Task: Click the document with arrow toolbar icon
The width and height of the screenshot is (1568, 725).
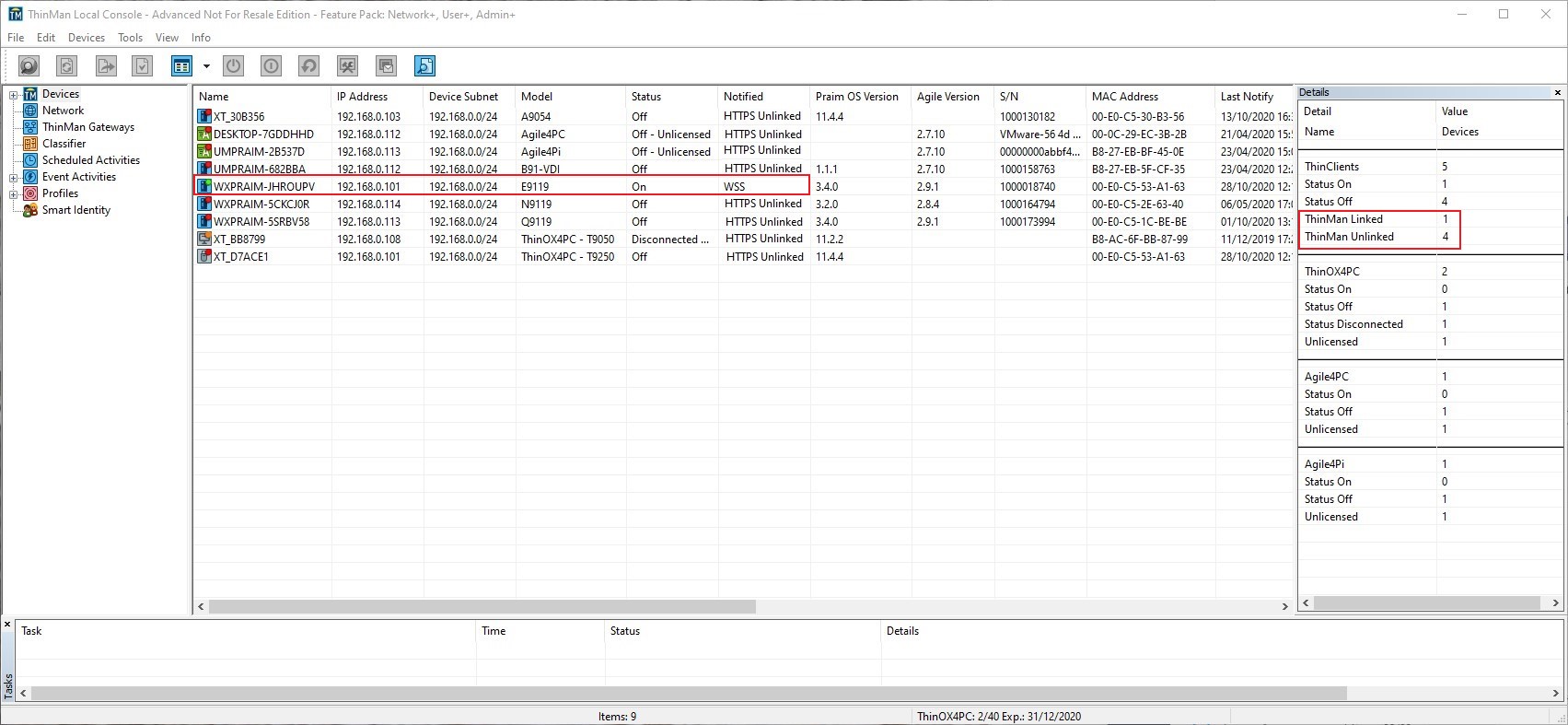Action: point(107,65)
